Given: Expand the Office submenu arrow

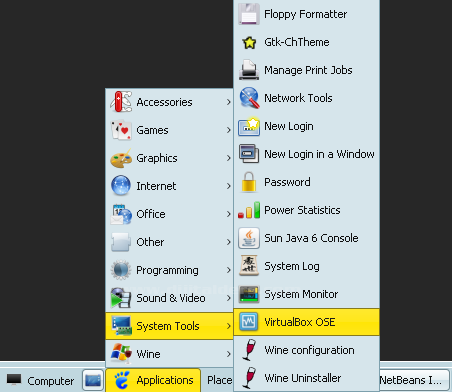Looking at the screenshot, I should 228,214.
